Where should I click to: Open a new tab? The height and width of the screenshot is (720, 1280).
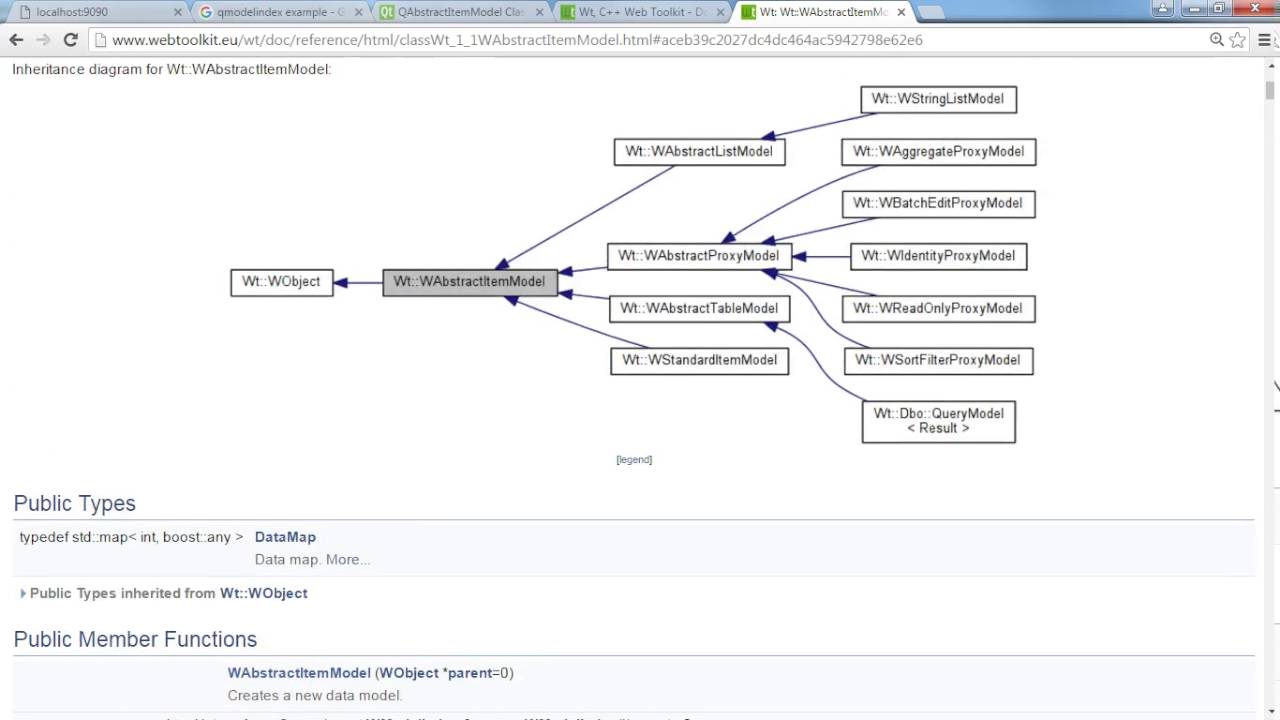click(x=930, y=12)
